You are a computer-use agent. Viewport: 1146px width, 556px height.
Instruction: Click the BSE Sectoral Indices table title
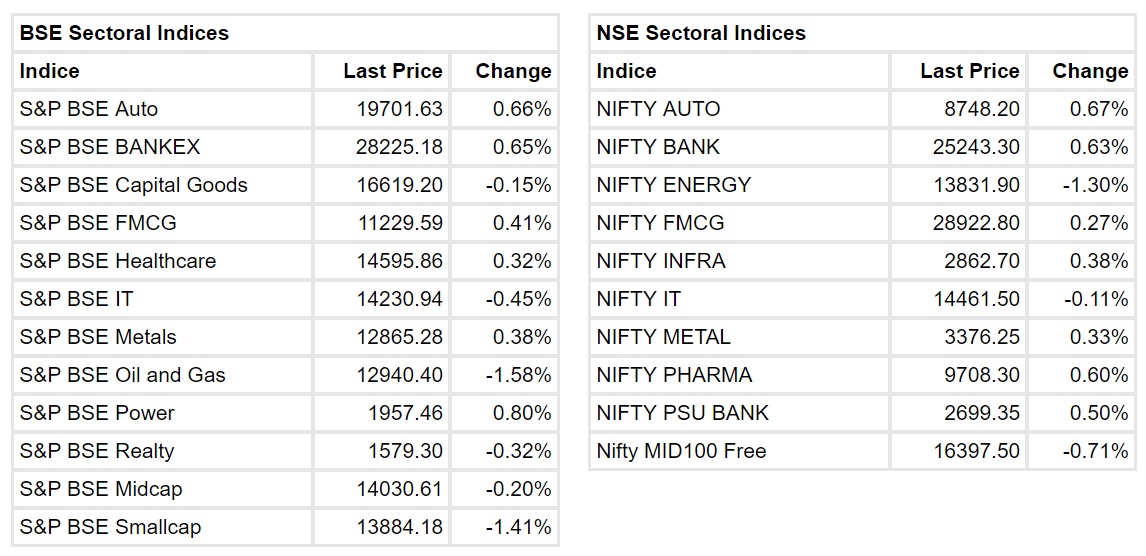[124, 33]
